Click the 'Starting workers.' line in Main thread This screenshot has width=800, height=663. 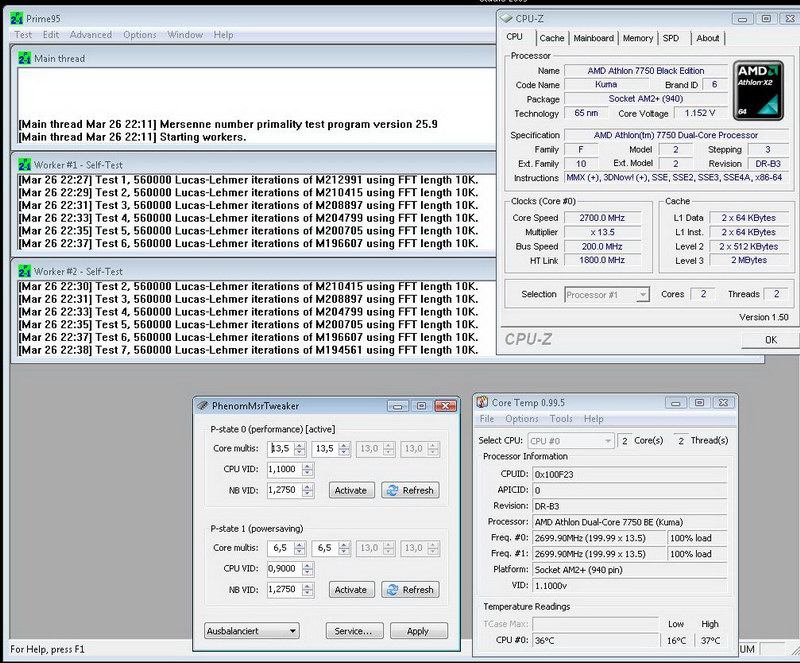coord(133,137)
